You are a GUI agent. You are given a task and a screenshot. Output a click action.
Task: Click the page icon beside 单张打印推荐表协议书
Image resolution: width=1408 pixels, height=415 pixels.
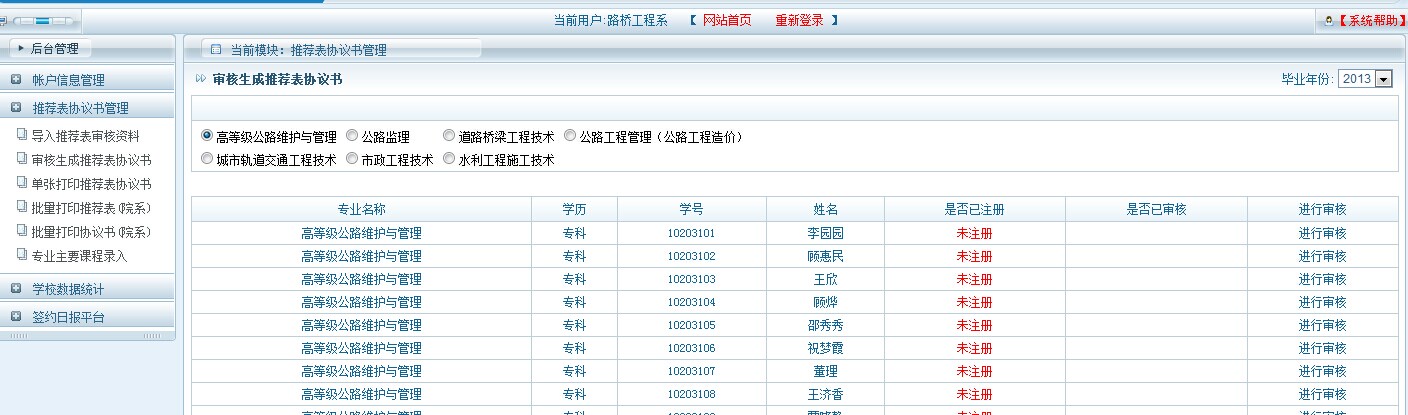pyautogui.click(x=22, y=183)
